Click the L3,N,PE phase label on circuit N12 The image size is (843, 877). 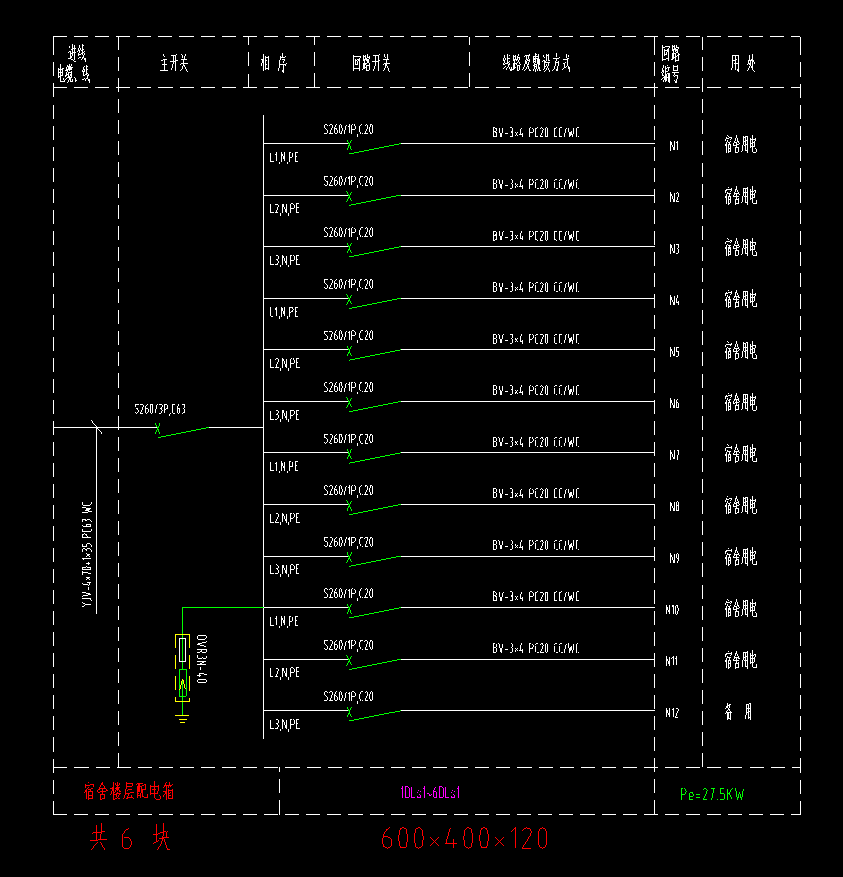(x=284, y=724)
